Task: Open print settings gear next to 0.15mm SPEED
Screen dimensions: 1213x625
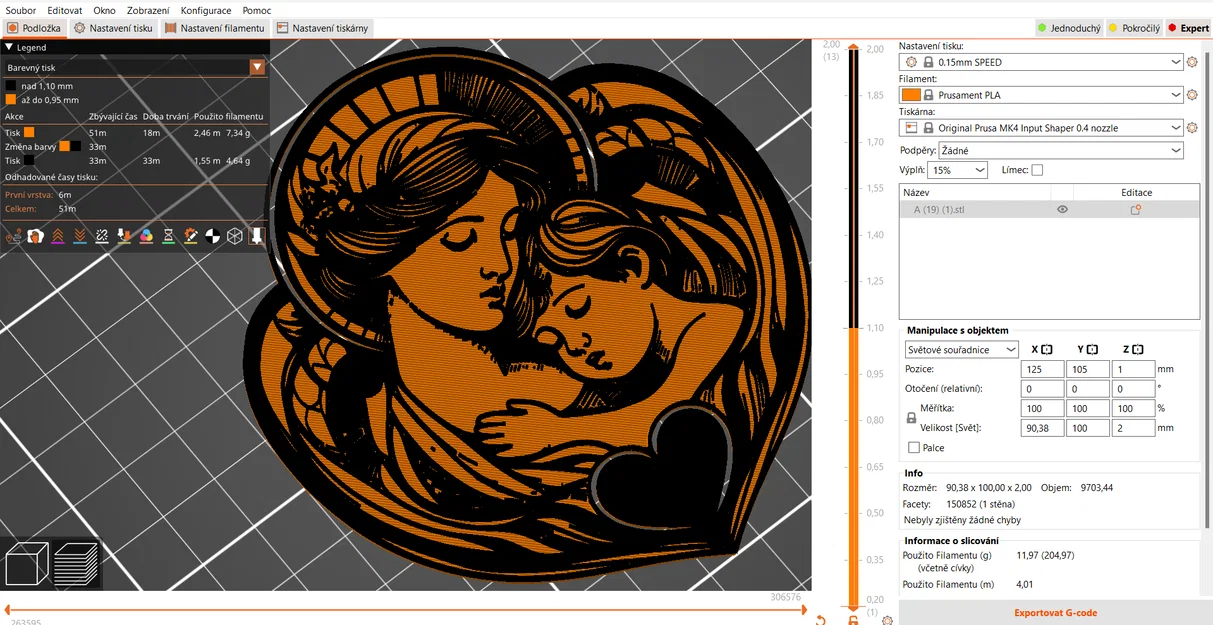Action: pos(1192,62)
